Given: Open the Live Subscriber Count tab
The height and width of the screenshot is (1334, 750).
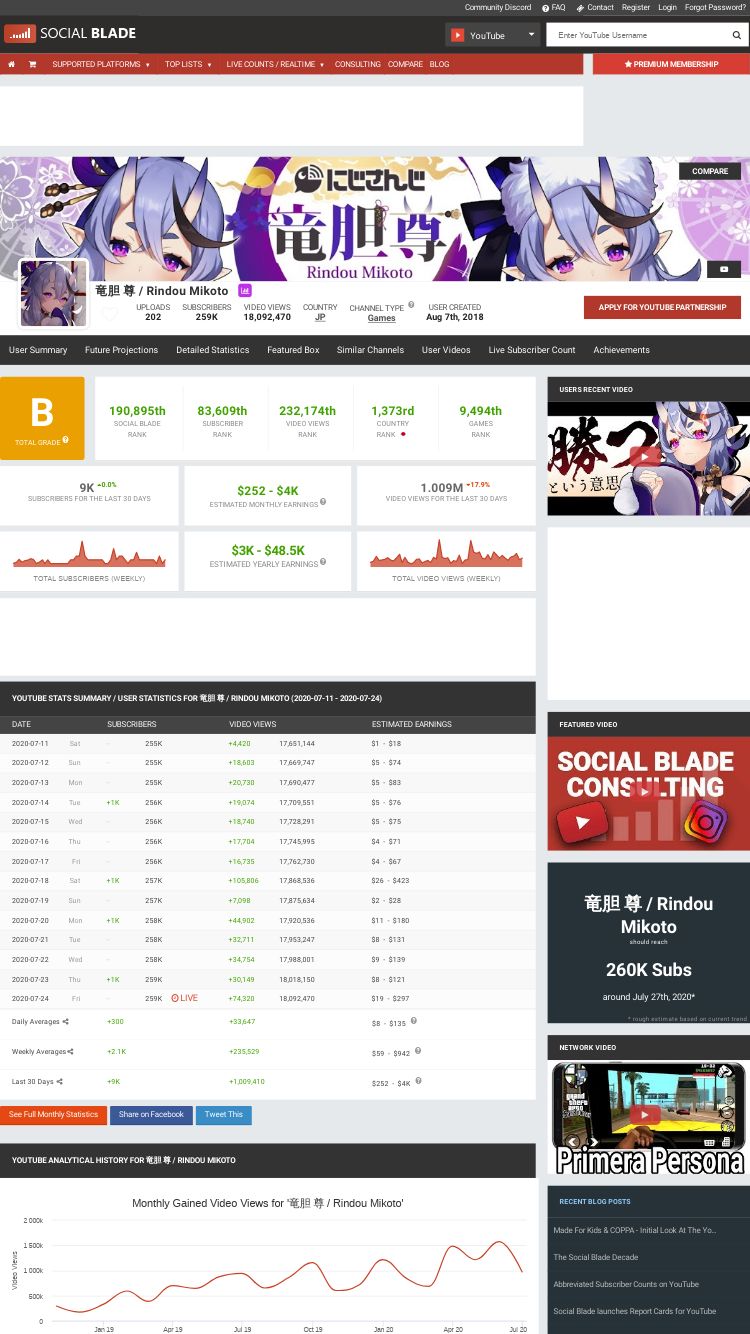Looking at the screenshot, I should point(532,350).
